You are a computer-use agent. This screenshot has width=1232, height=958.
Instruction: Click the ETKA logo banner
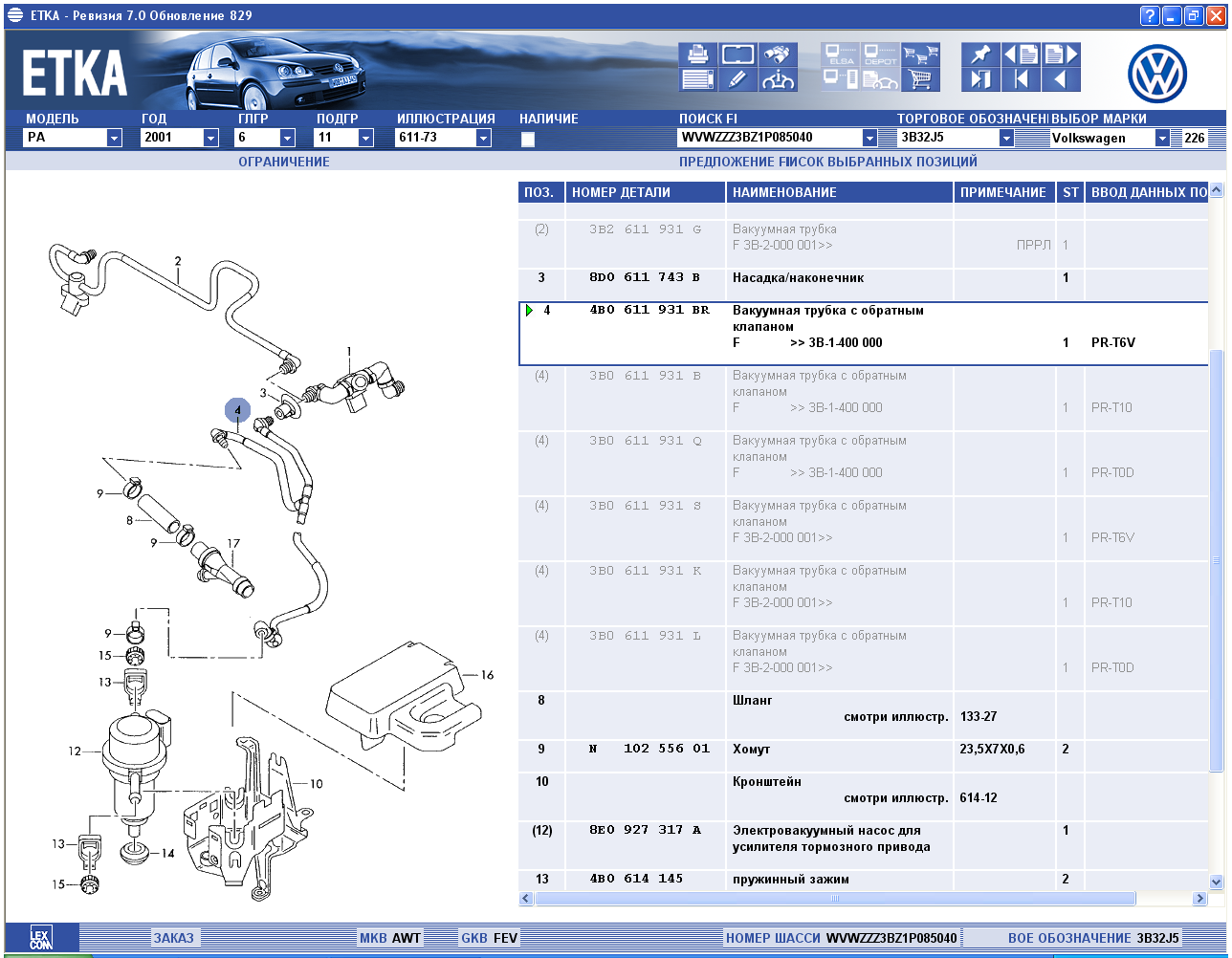click(75, 73)
